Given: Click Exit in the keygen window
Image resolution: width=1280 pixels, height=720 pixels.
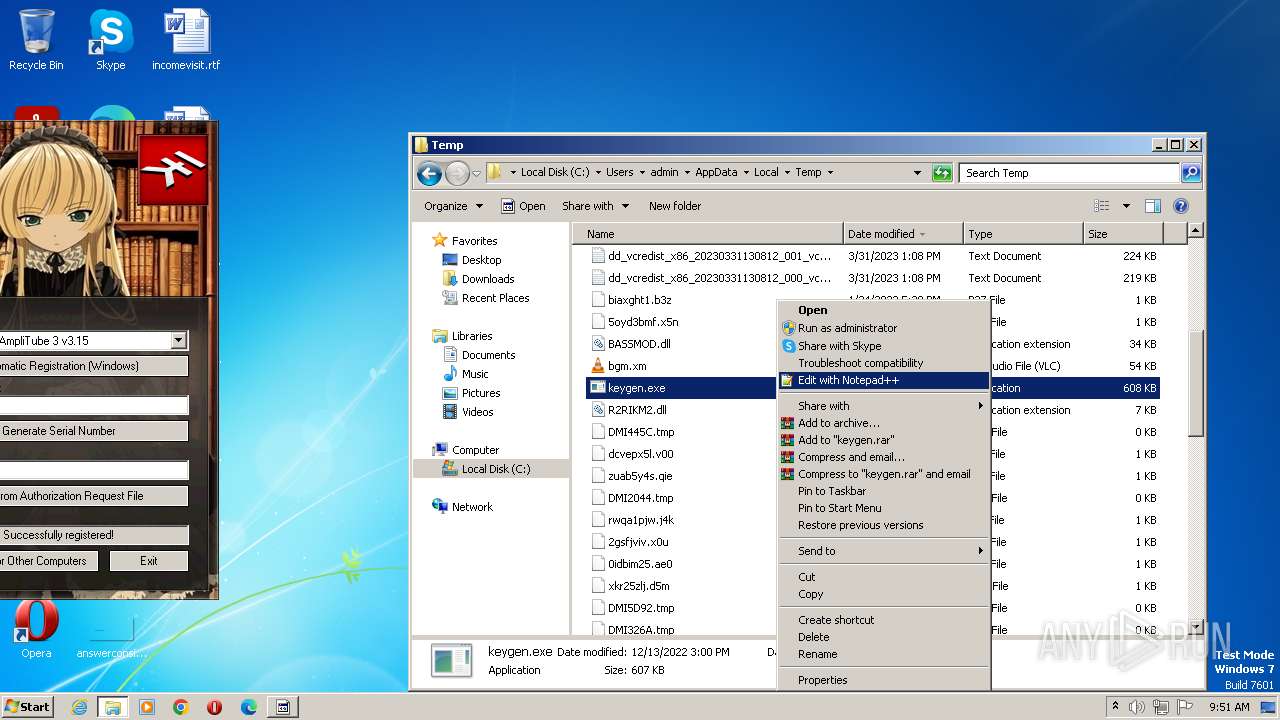Looking at the screenshot, I should [x=149, y=561].
